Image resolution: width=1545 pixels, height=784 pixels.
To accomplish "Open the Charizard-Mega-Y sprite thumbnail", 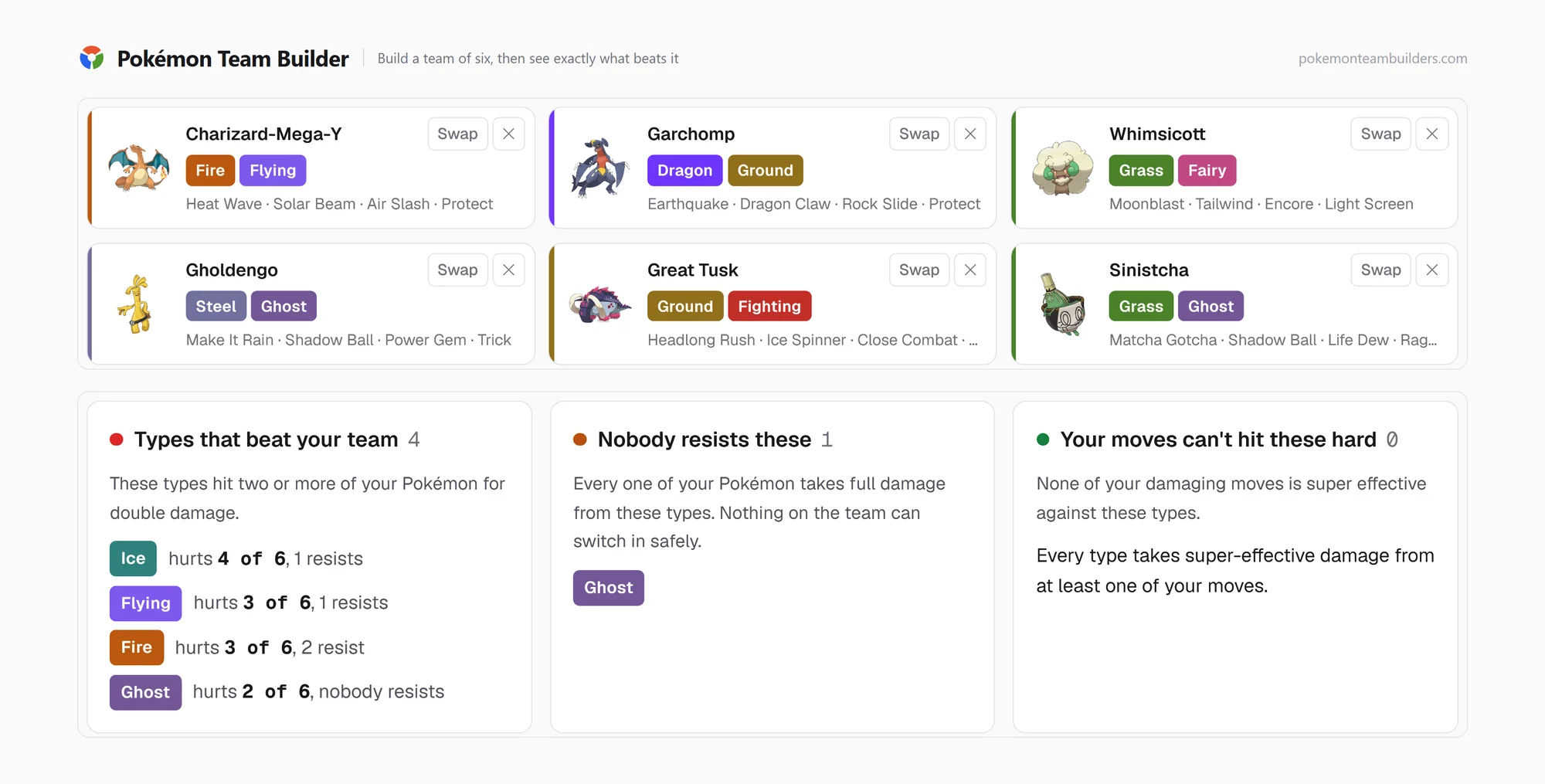I will (139, 168).
